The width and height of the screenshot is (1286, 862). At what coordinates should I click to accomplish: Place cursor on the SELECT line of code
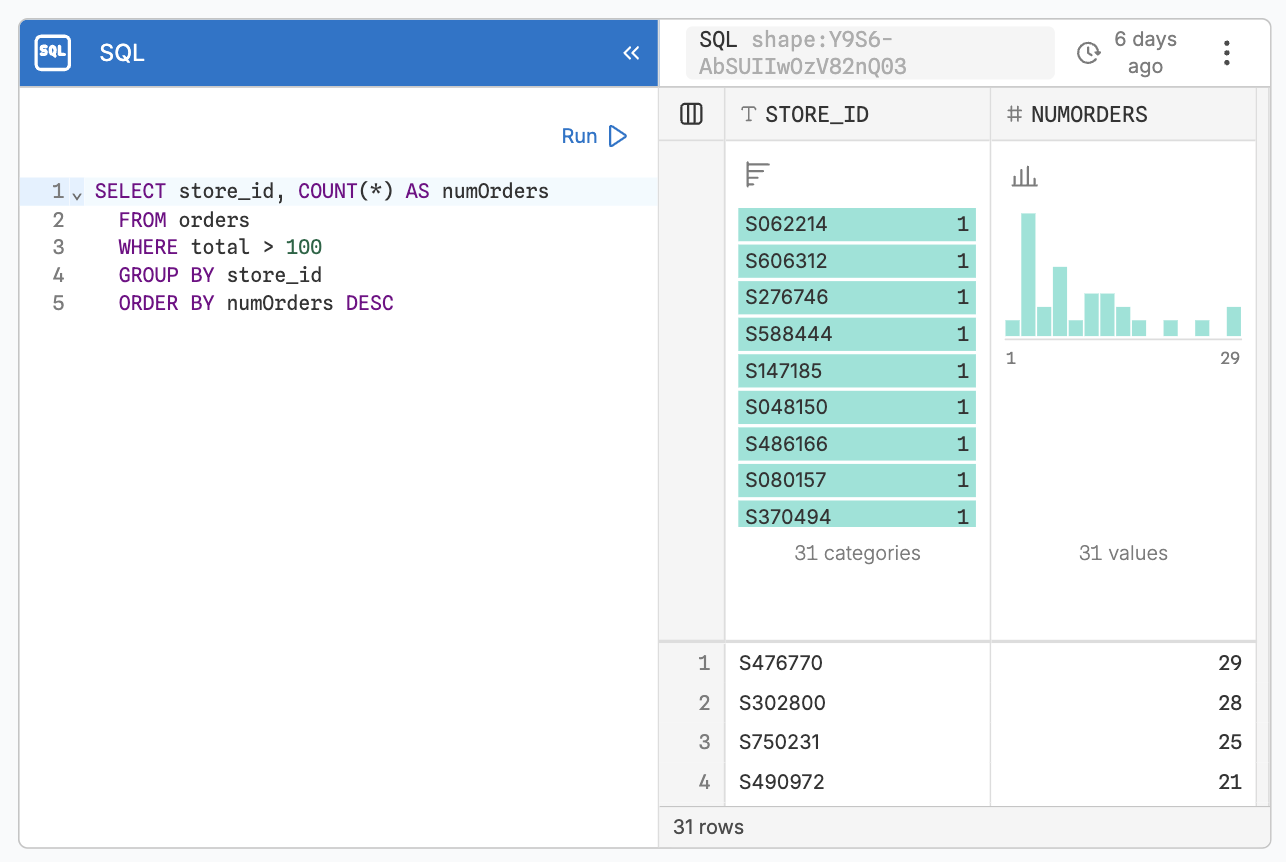click(x=322, y=191)
